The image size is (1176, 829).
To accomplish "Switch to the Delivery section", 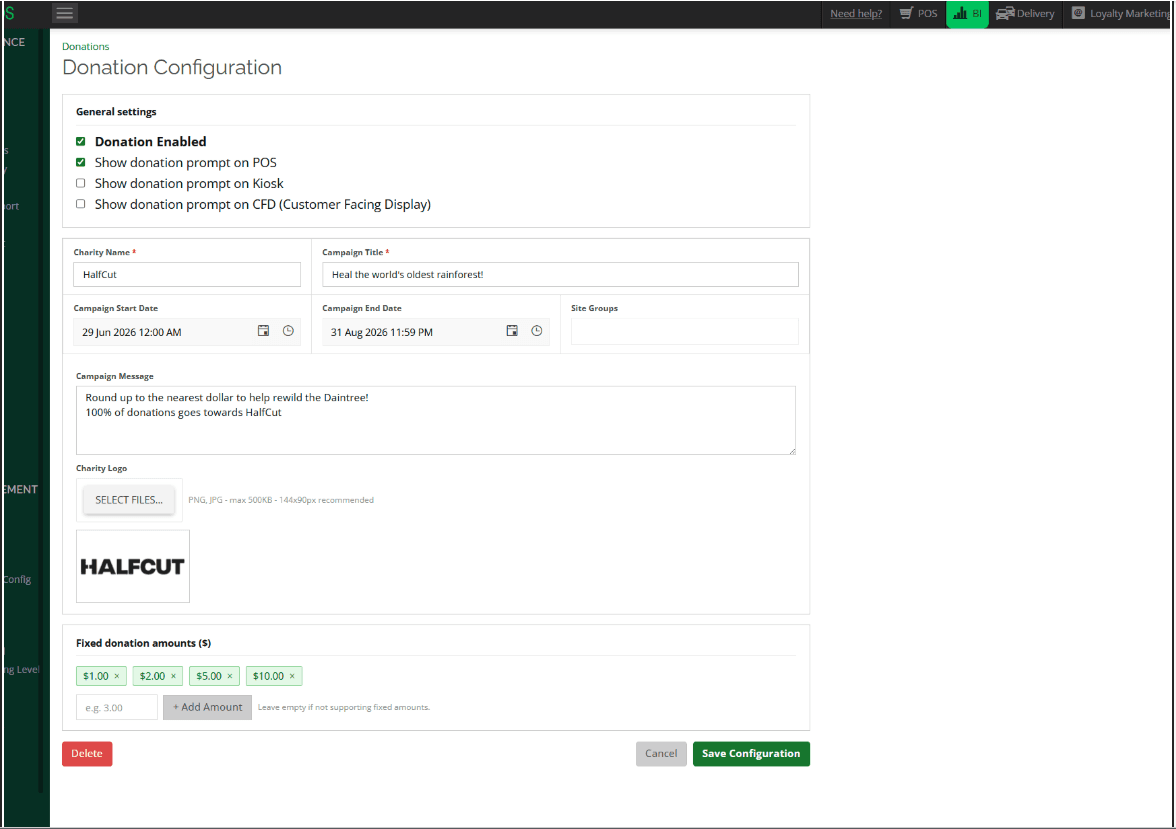I will coord(1025,14).
